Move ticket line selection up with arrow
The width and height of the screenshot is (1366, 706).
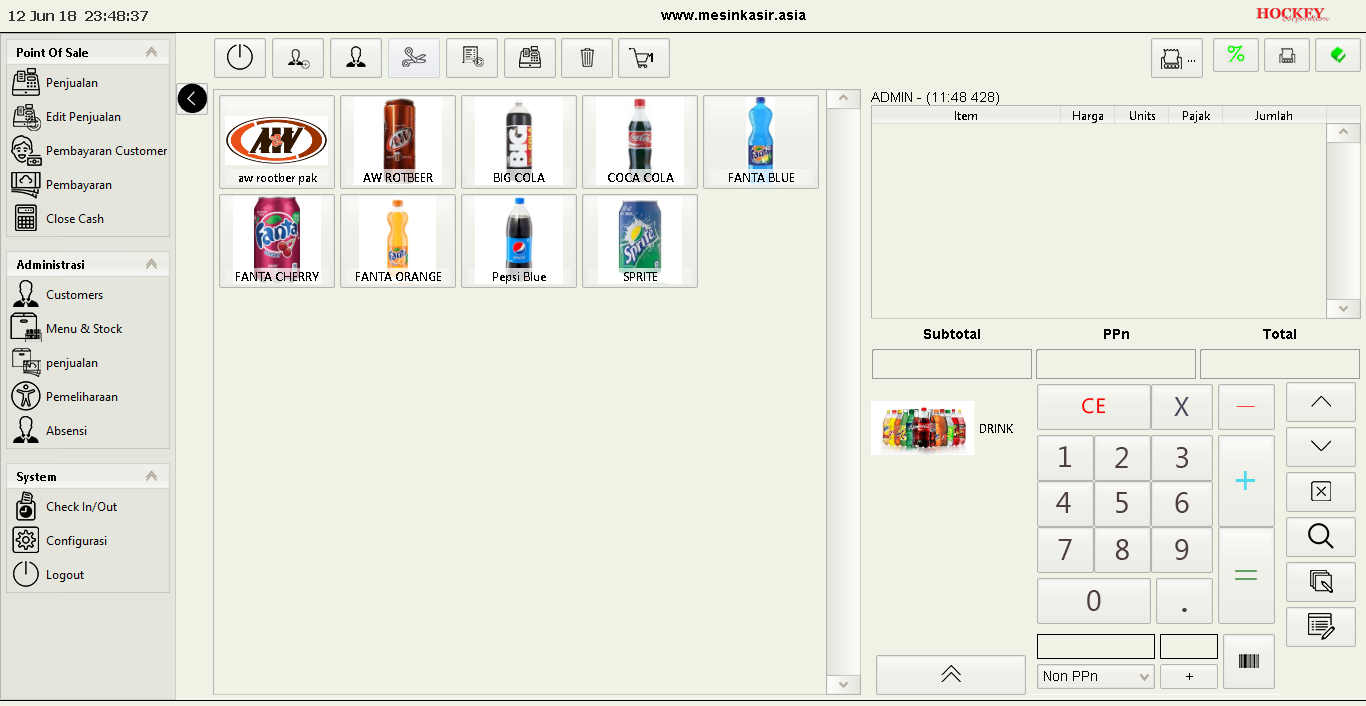pyautogui.click(x=1321, y=402)
